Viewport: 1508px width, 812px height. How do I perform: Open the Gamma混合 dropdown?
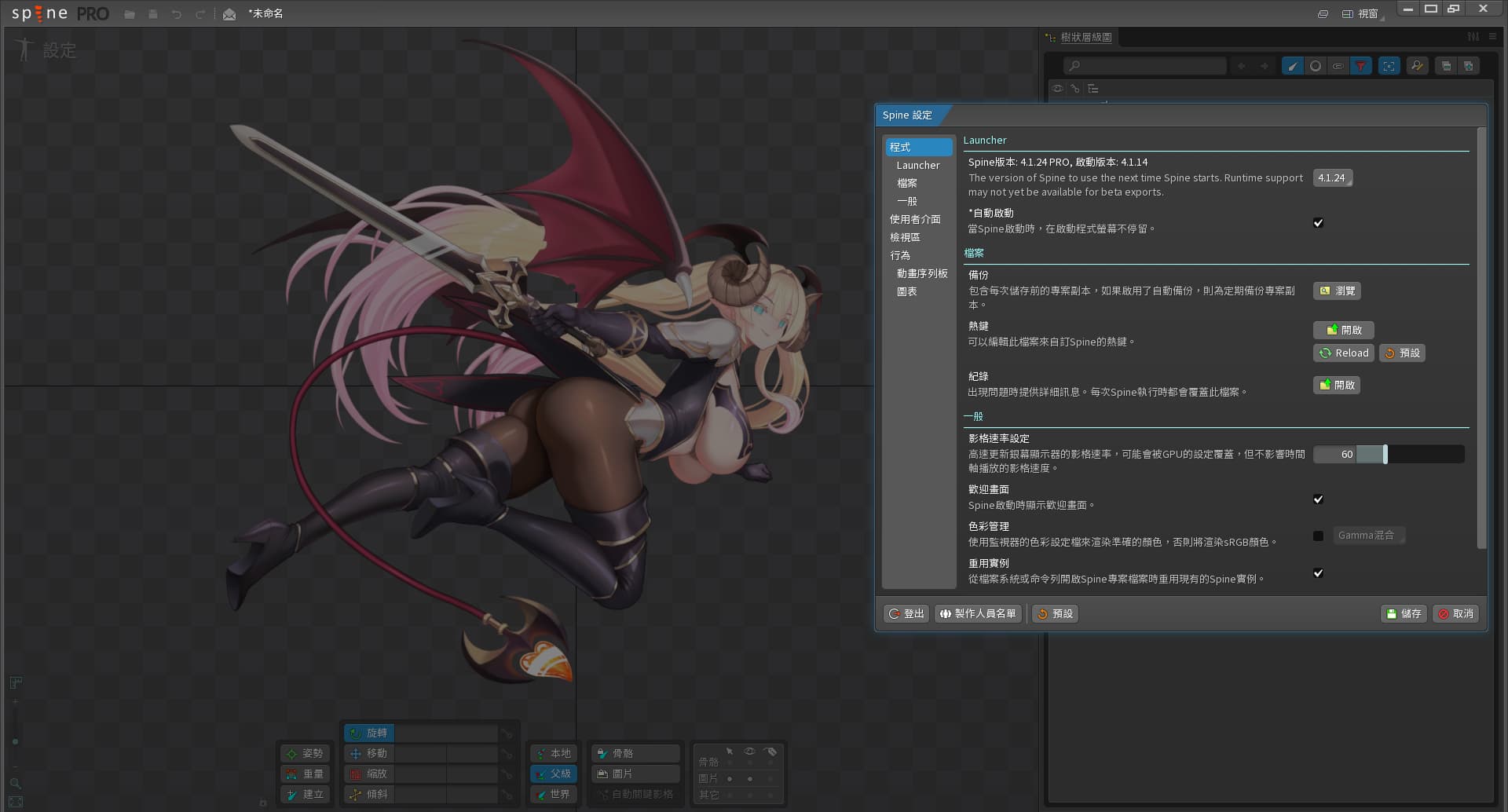point(1369,536)
